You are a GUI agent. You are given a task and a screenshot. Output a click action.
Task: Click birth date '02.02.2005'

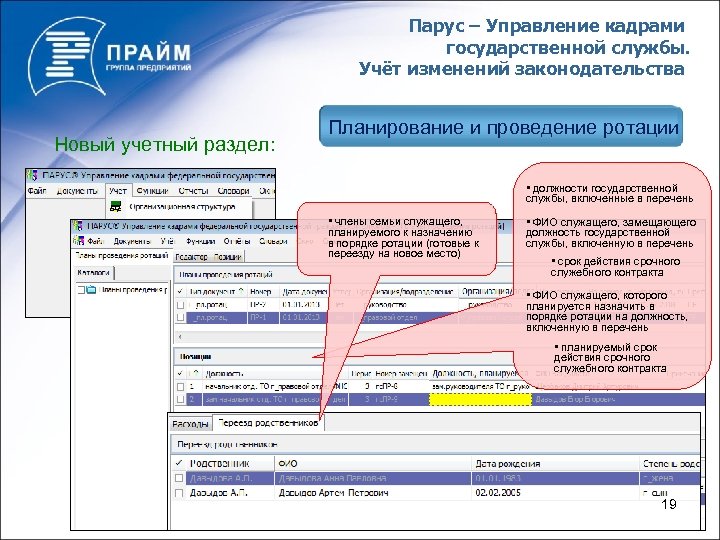498,493
